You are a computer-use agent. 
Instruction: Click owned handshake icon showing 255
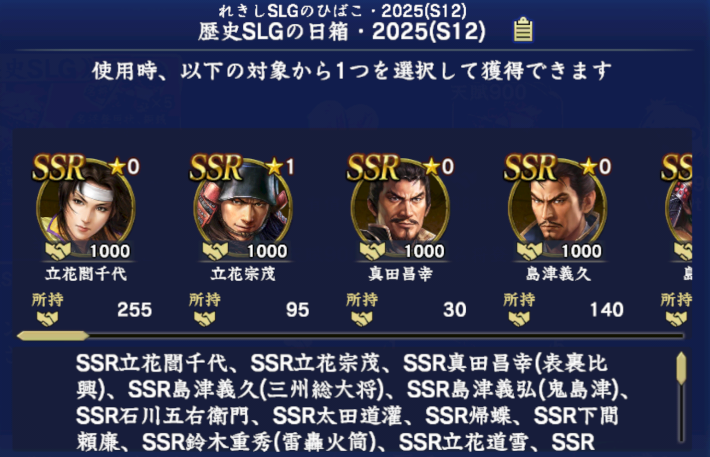(48, 319)
